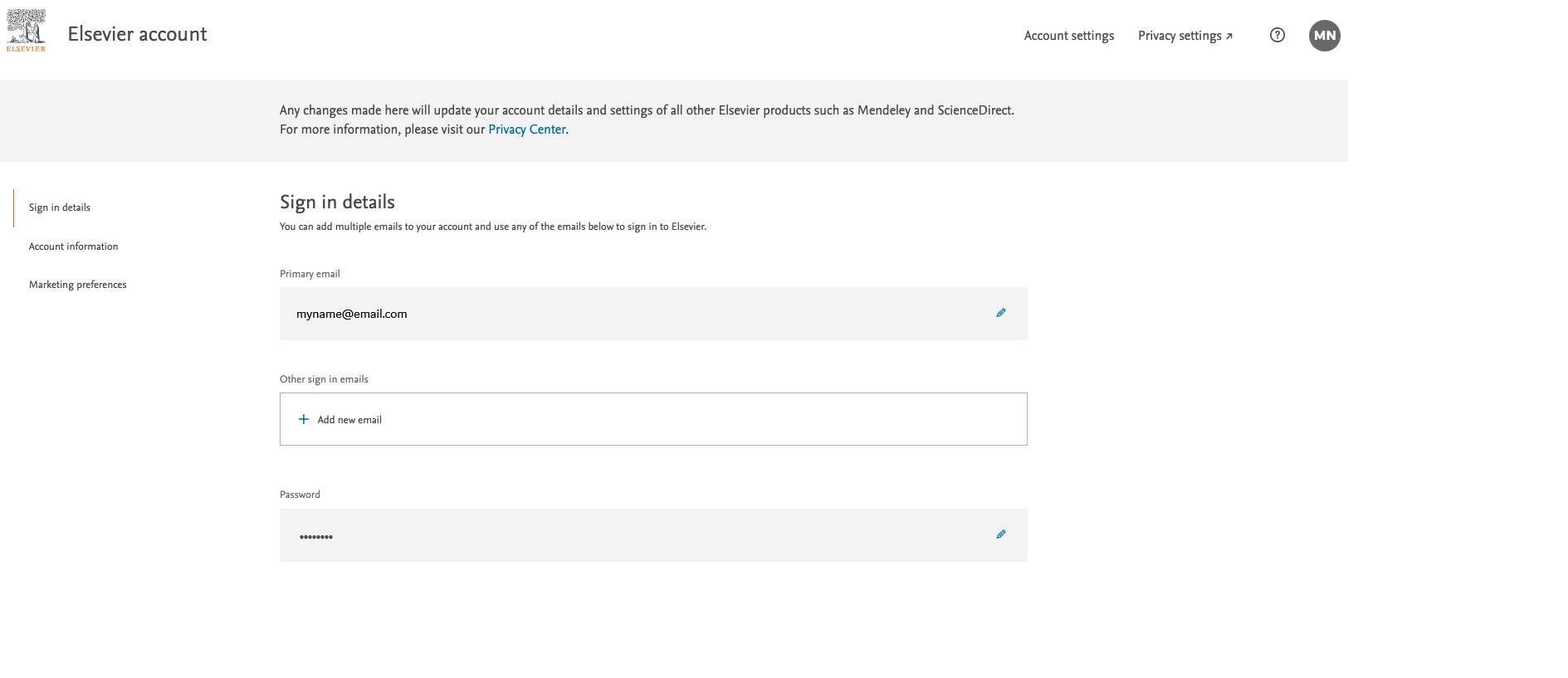Click the Elsevier tree logo

[26, 31]
